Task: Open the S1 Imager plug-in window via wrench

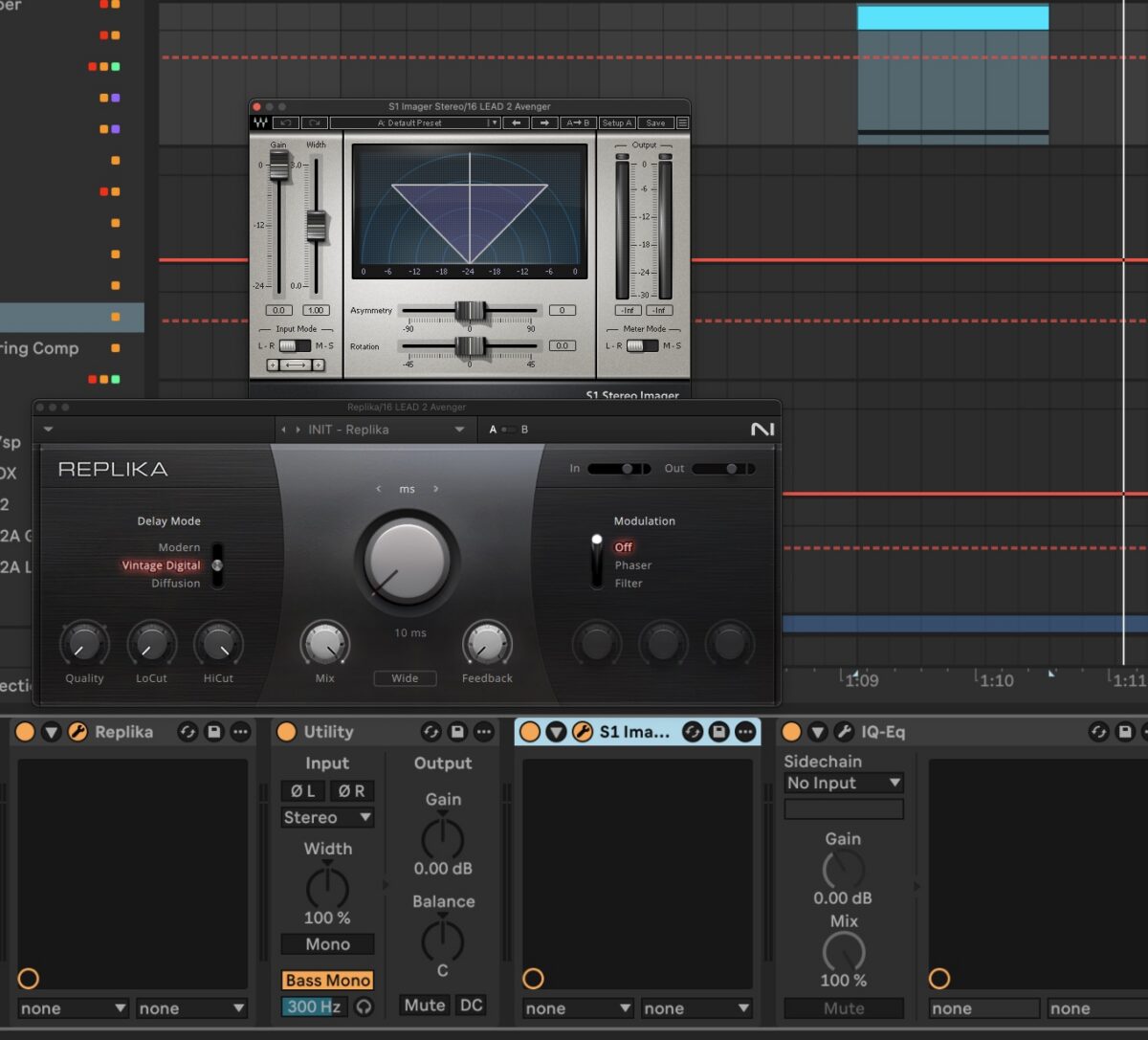Action: coord(582,732)
